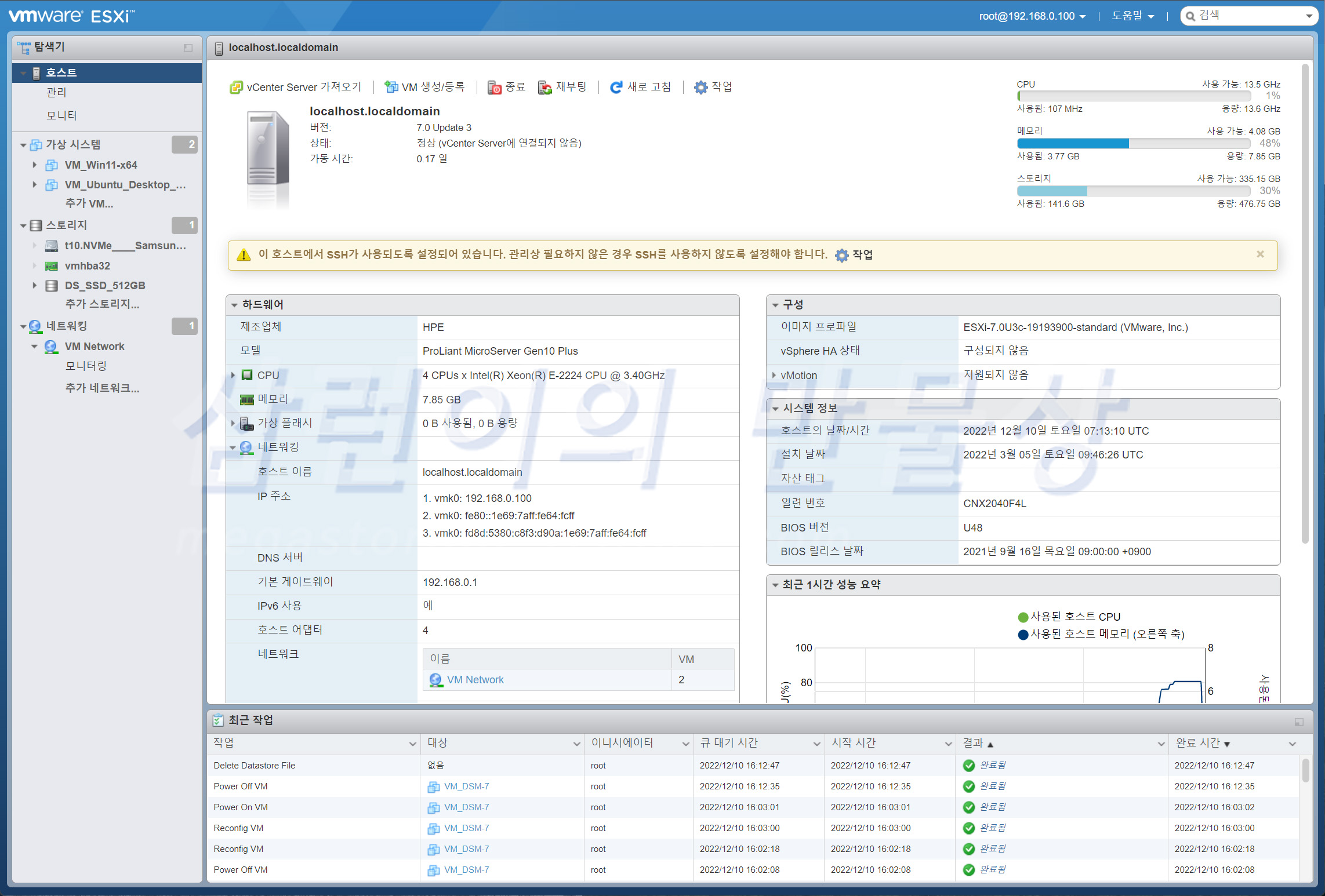The height and width of the screenshot is (896, 1325).
Task: Click the vCenter Server import icon
Action: [236, 88]
